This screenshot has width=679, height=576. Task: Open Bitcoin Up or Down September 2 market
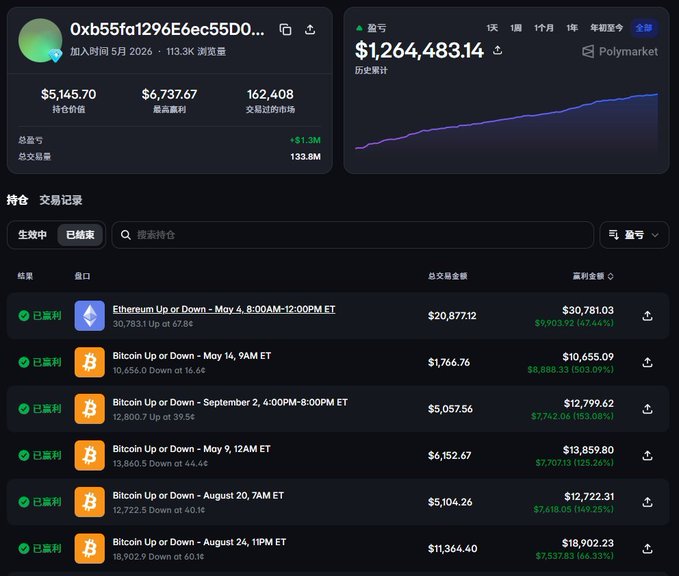(230, 402)
